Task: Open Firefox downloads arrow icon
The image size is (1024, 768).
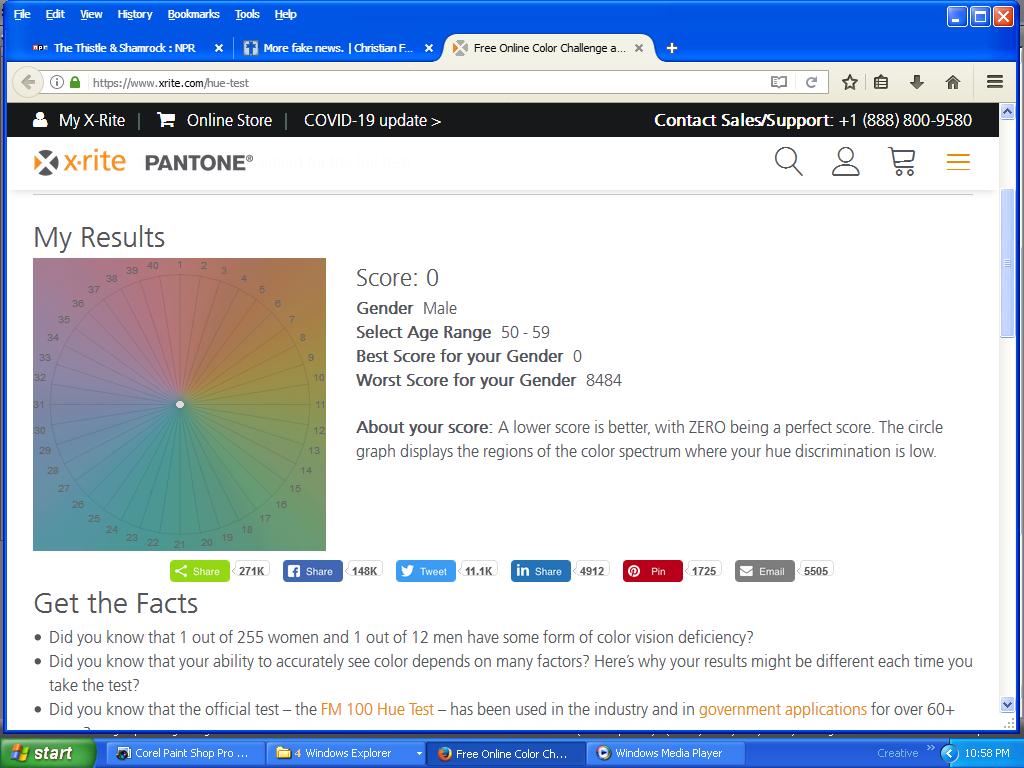Action: (916, 82)
